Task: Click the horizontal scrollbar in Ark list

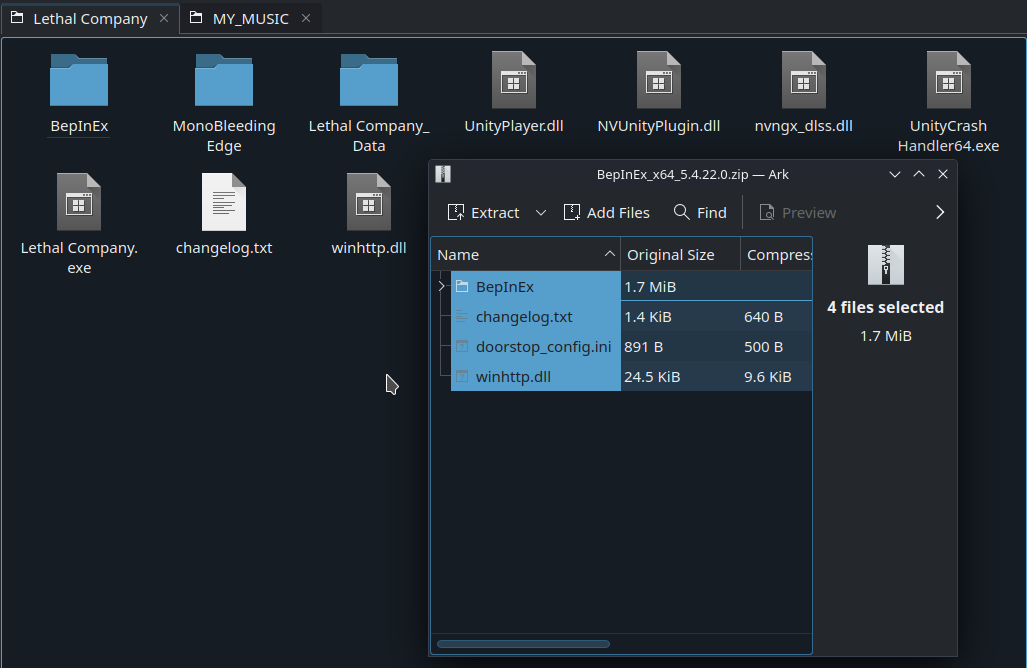Action: pos(523,644)
